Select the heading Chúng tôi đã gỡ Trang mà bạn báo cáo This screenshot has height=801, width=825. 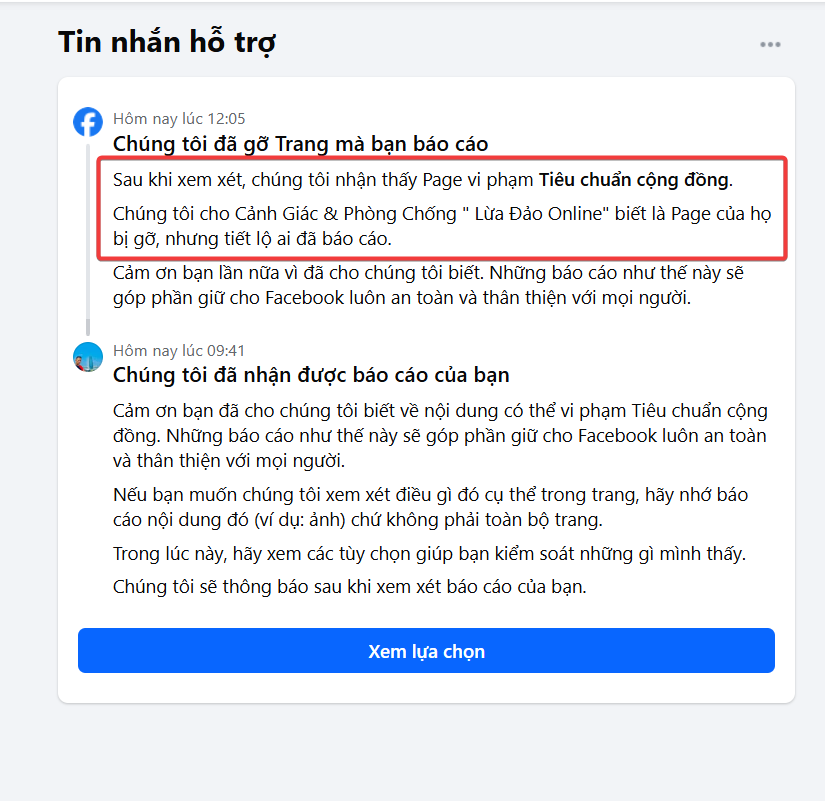pyautogui.click(x=300, y=144)
